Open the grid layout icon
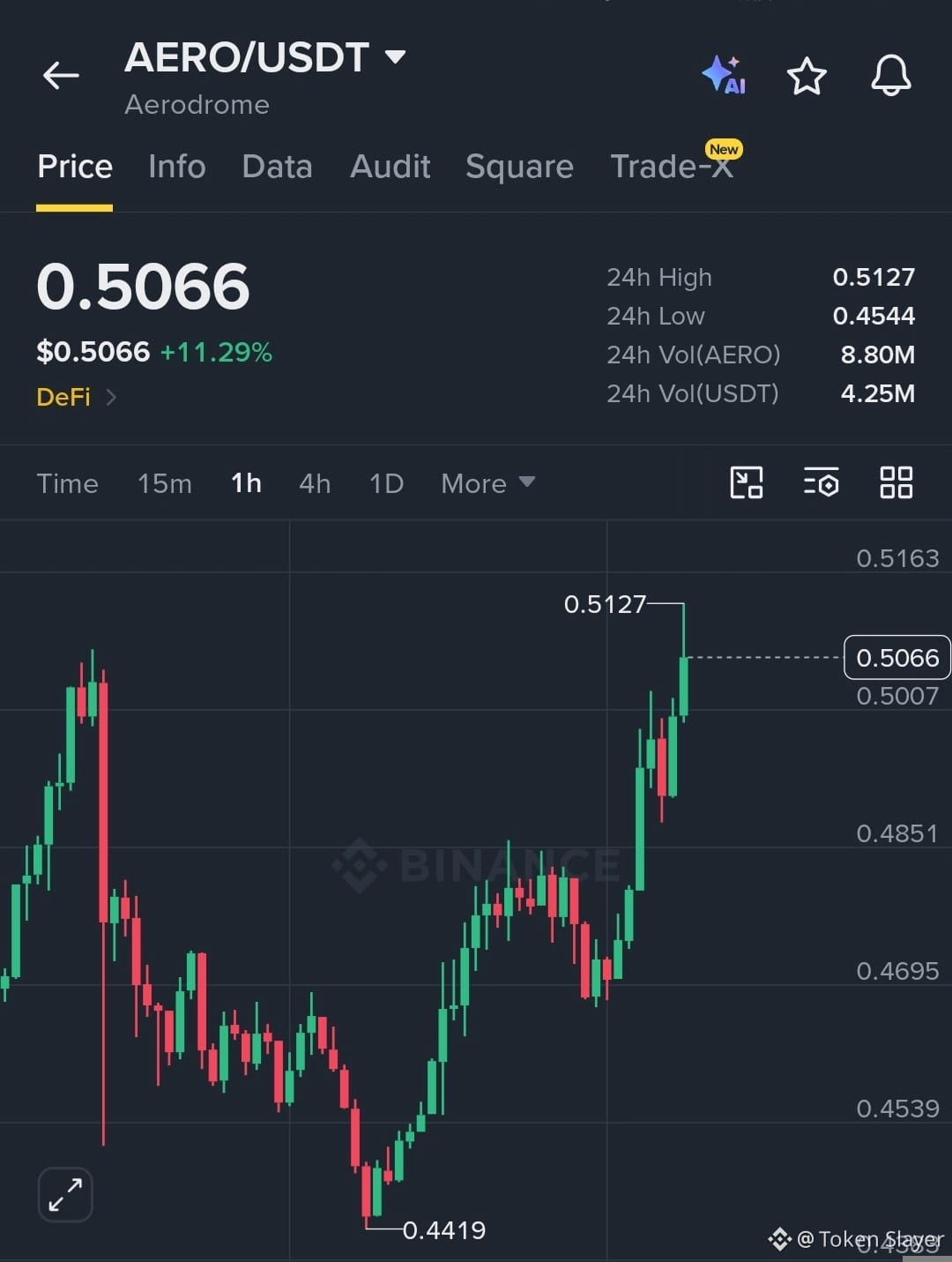 896,482
